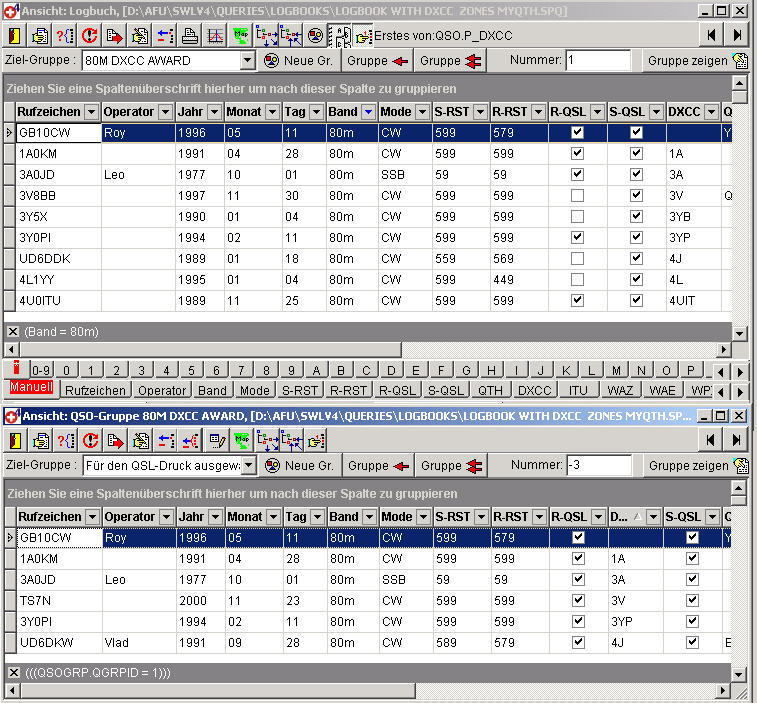Viewport: 757px width, 703px height.
Task: Click the upper grid's vertical scrollbar down arrow
Action: [x=740, y=333]
